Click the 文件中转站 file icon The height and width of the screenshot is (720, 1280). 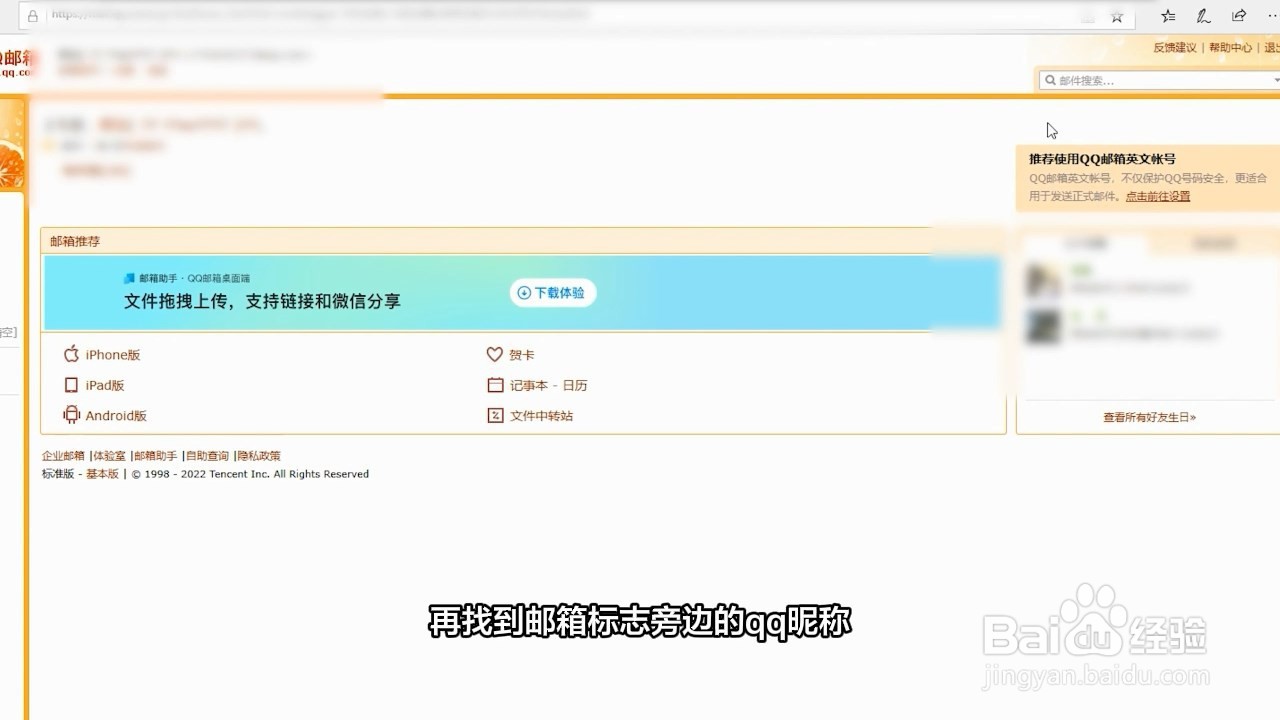click(495, 415)
